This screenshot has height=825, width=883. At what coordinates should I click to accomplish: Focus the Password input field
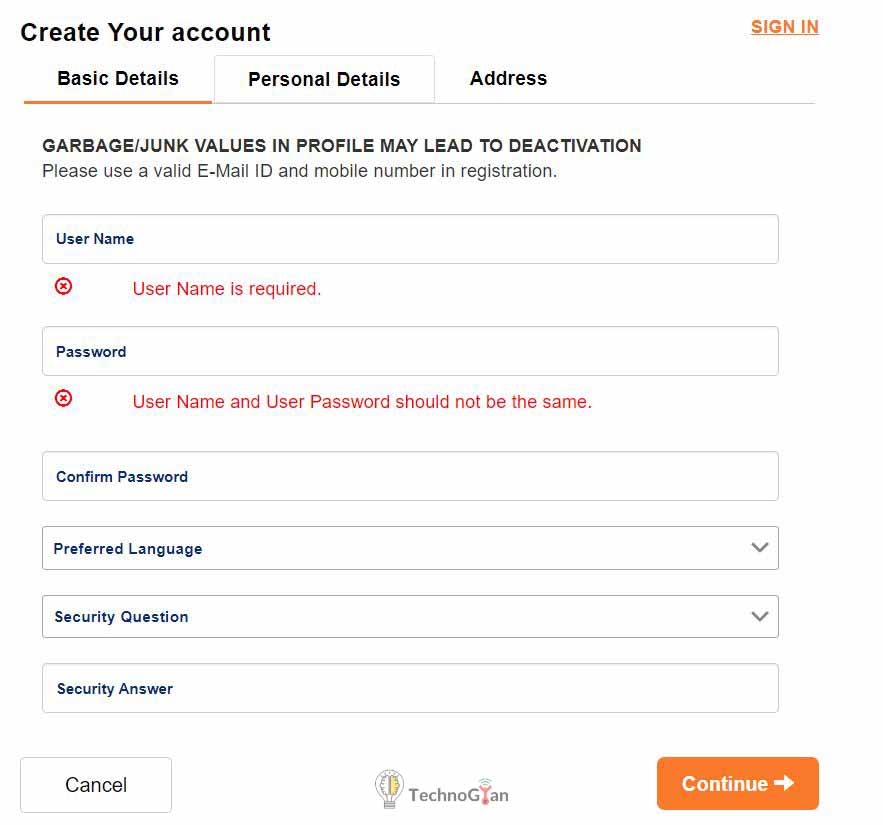point(410,351)
